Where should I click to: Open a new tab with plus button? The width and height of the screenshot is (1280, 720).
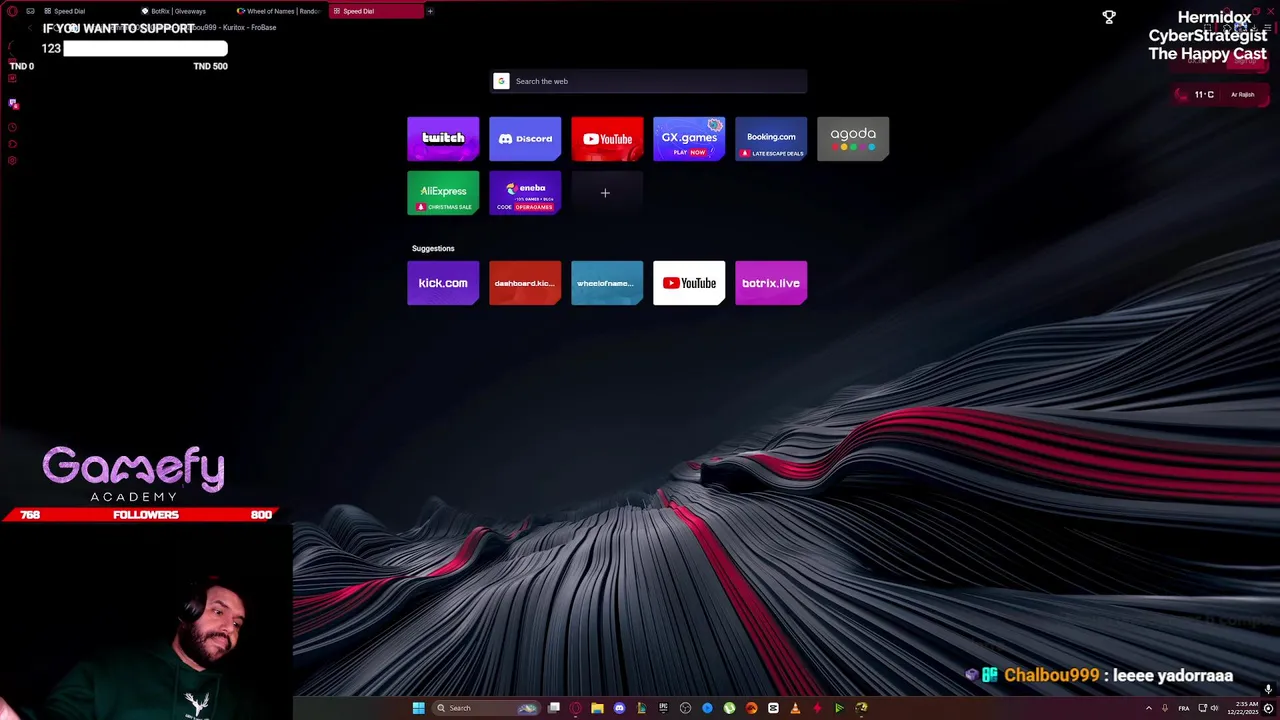[430, 11]
